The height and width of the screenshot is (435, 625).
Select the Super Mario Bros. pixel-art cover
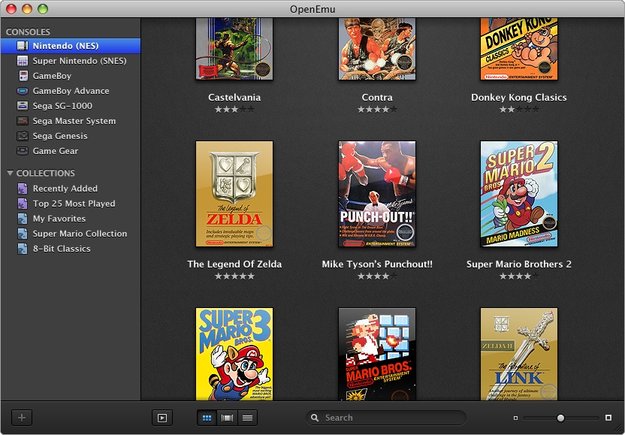pos(377,354)
